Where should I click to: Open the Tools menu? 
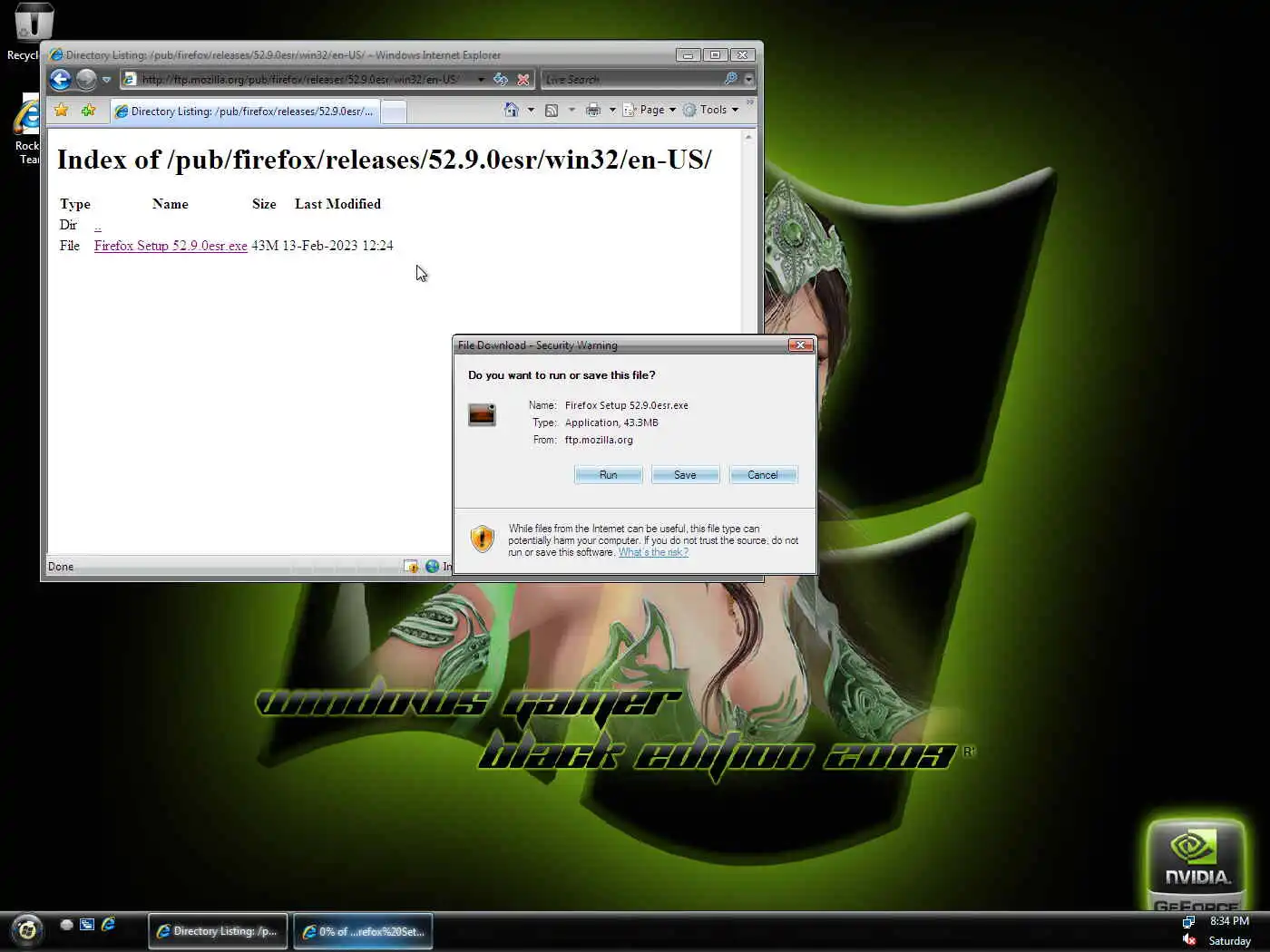click(711, 110)
